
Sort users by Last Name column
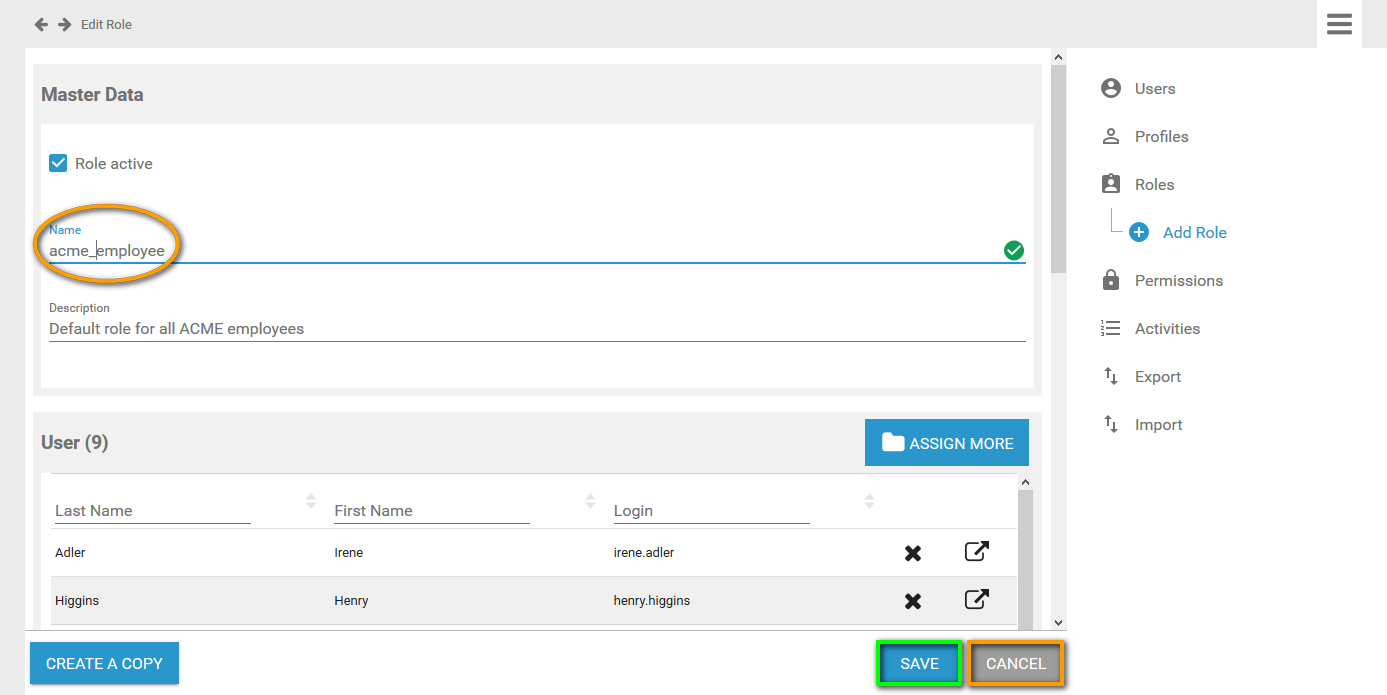pos(311,500)
